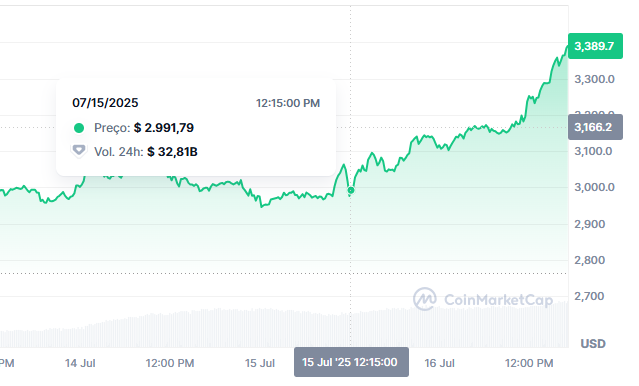Click the current price tag 3,389.7
This screenshot has width=639, height=386.
pos(595,46)
